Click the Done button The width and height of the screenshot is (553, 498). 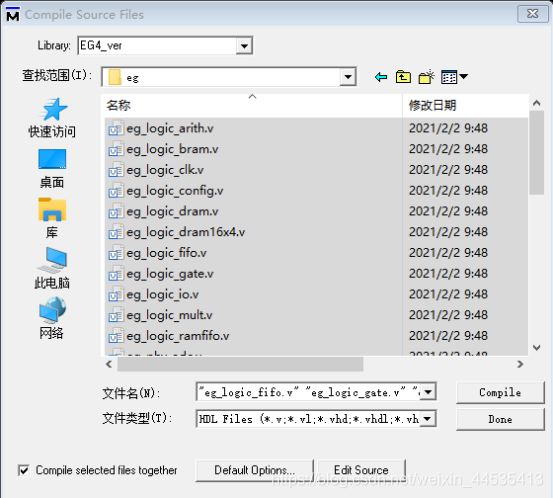click(x=500, y=419)
